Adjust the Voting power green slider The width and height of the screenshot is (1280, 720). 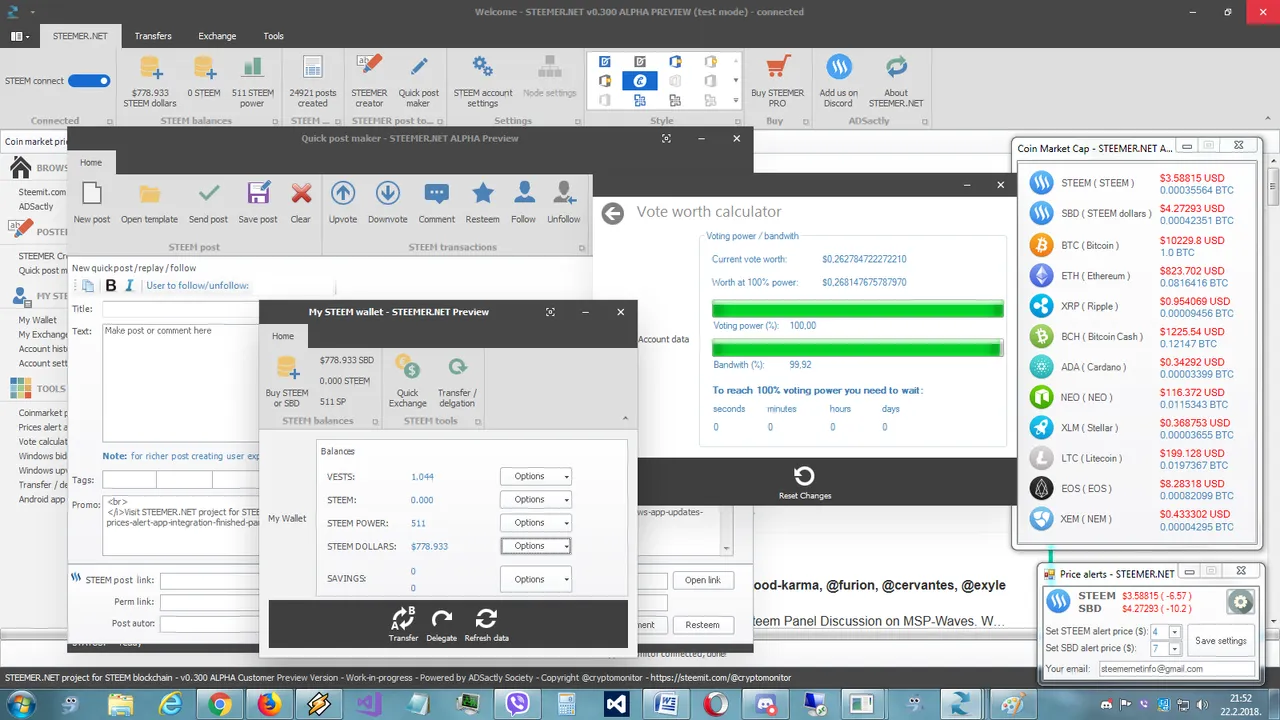coord(857,308)
